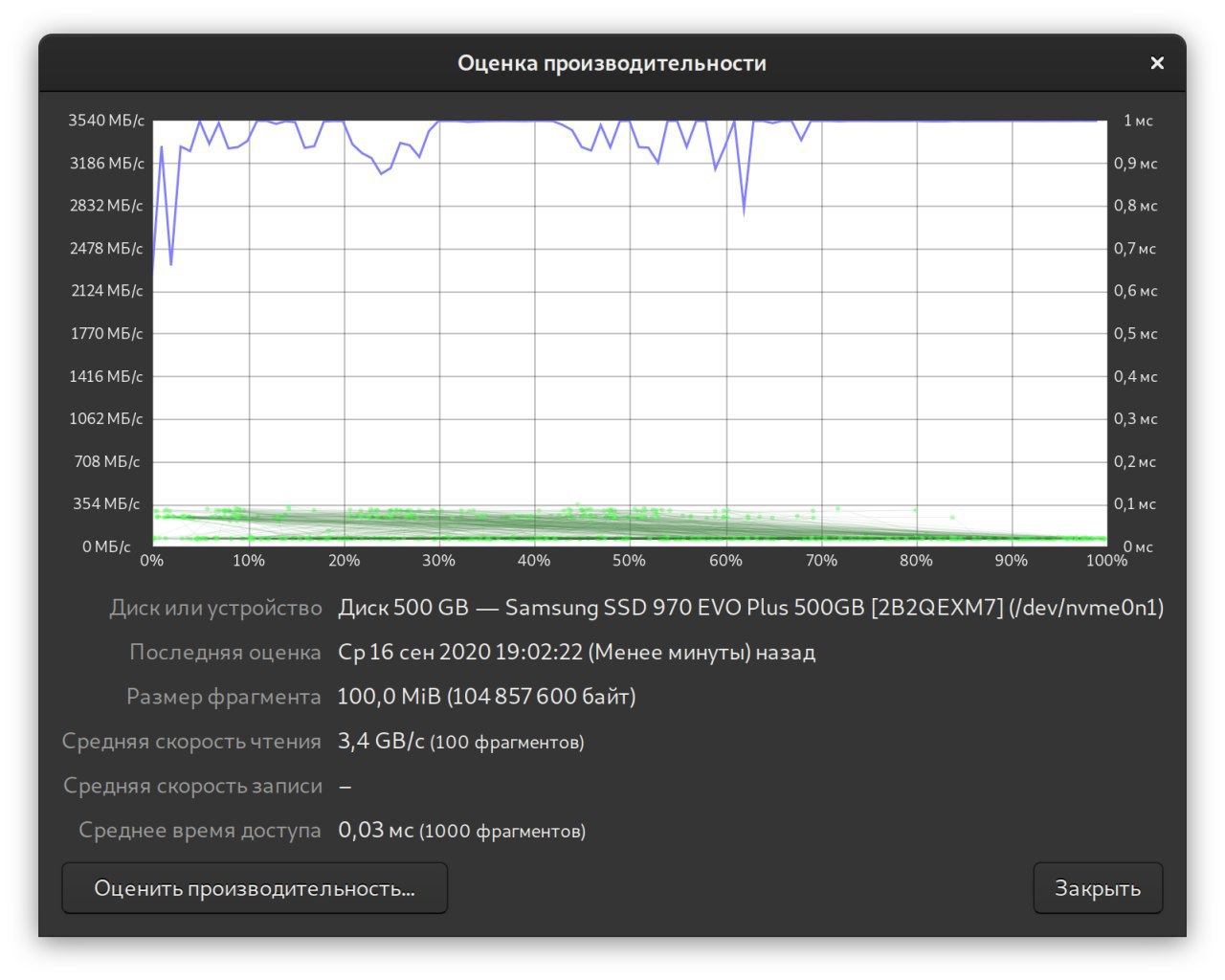Click the 90% label on the x-axis
This screenshot has width=1225, height=980.
click(x=1012, y=561)
